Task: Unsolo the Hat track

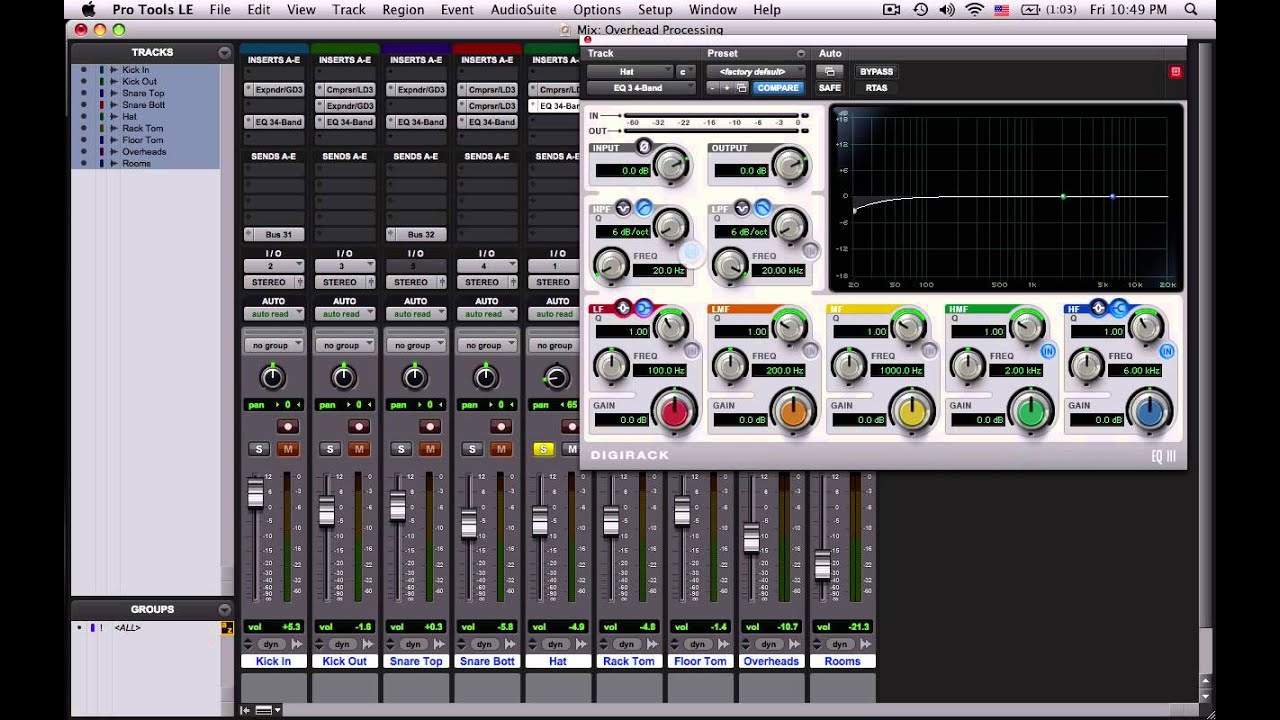Action: pos(543,449)
